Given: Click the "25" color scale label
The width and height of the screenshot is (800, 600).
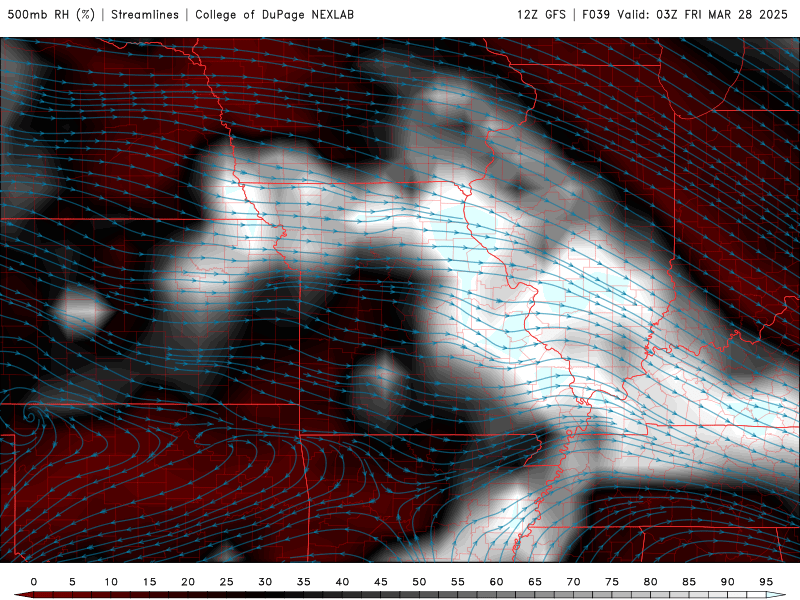Looking at the screenshot, I should 226,582.
